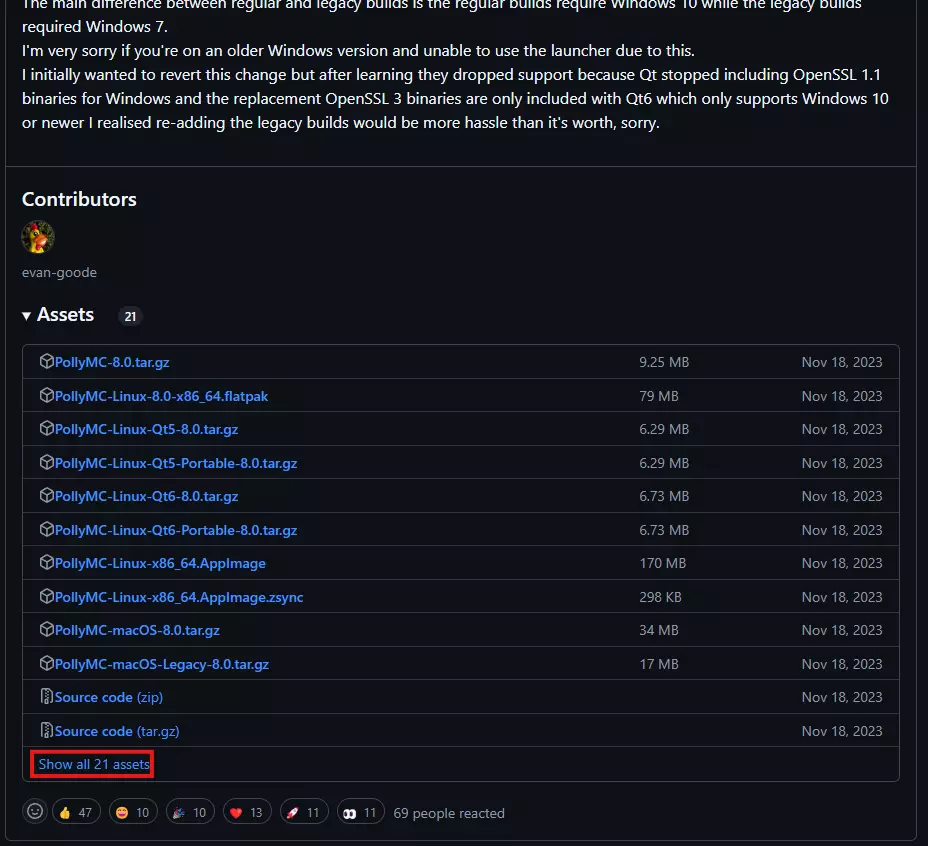Click the Assets count badge showing 21
Image resolution: width=928 pixels, height=846 pixels.
pyautogui.click(x=130, y=316)
